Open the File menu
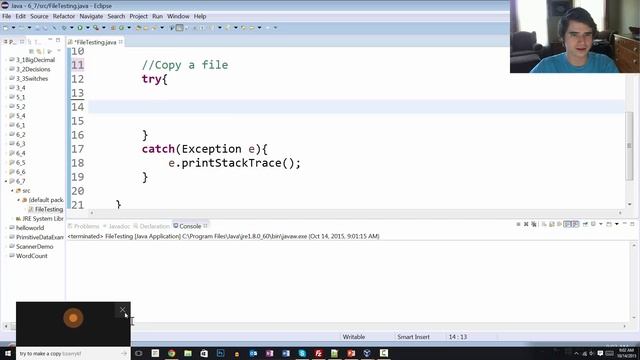This screenshot has width=640, height=360. 7,16
